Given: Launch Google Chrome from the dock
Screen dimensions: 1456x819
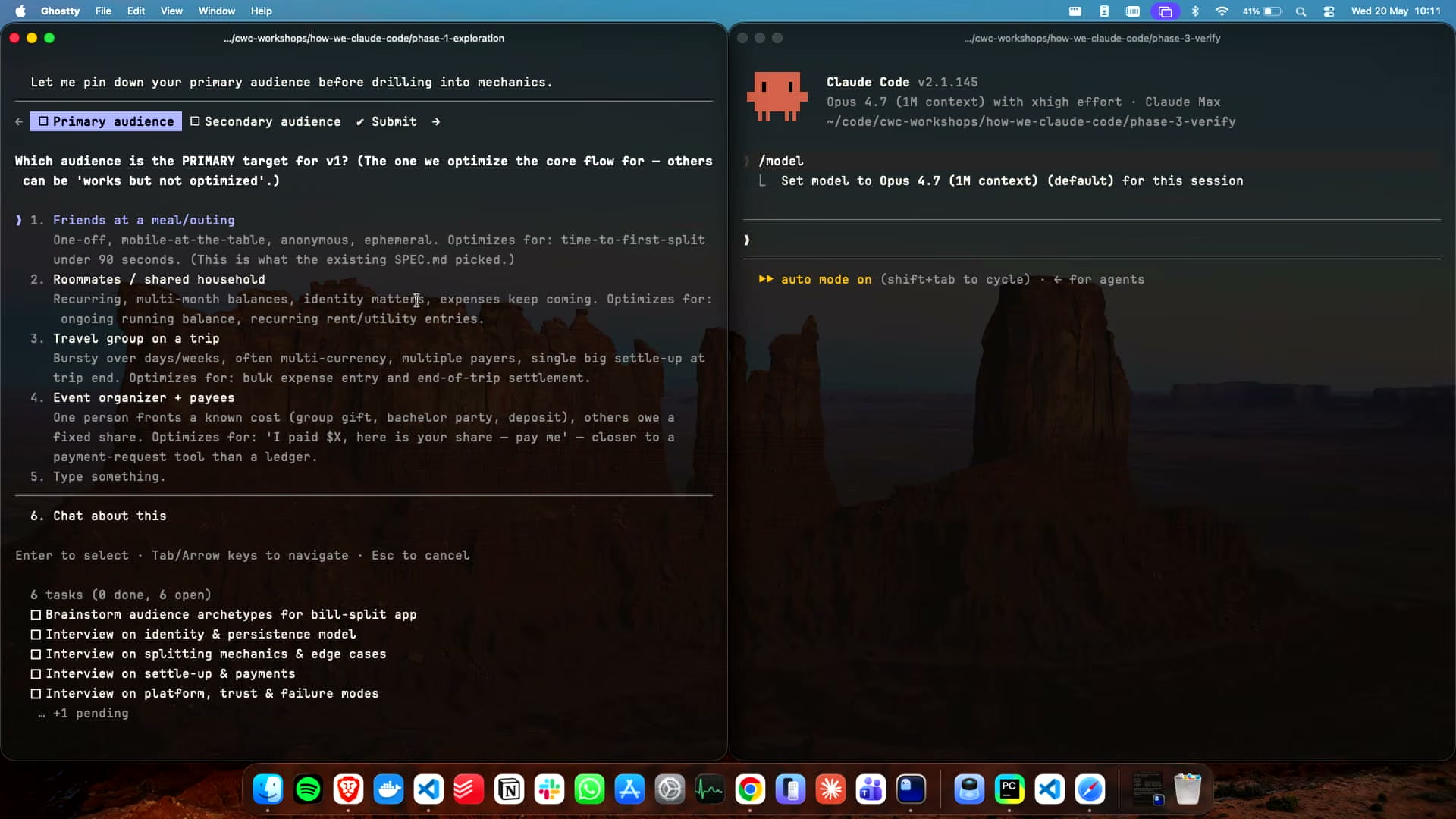Looking at the screenshot, I should 750,789.
